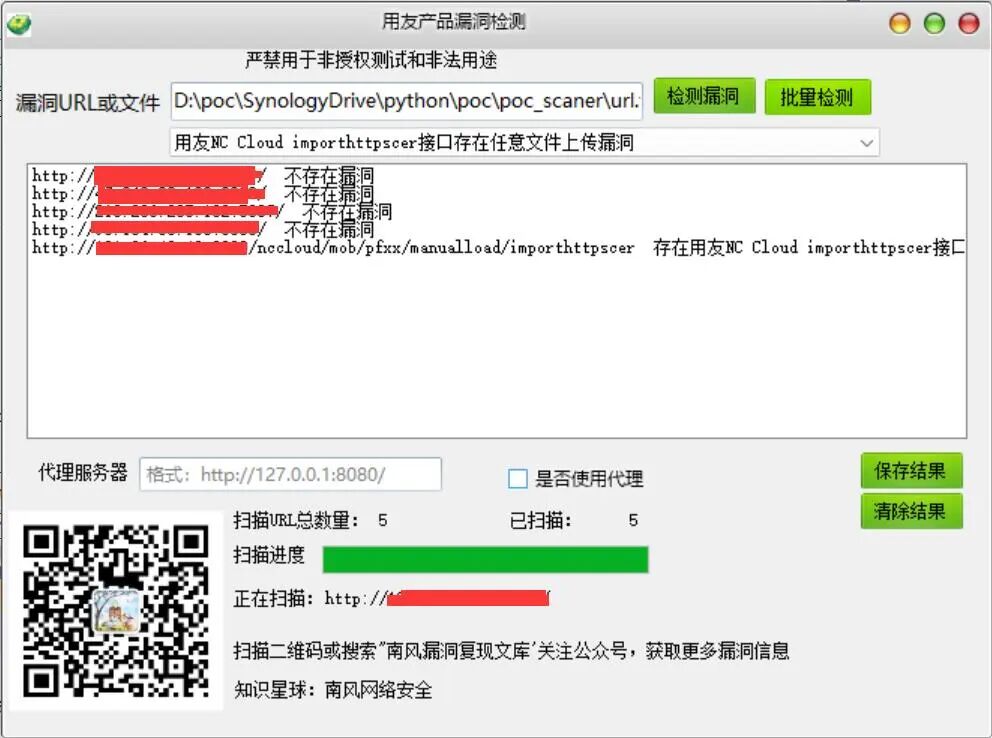Image resolution: width=992 pixels, height=738 pixels.
Task: Click the result line containing importhttpscer path
Action: (x=498, y=247)
